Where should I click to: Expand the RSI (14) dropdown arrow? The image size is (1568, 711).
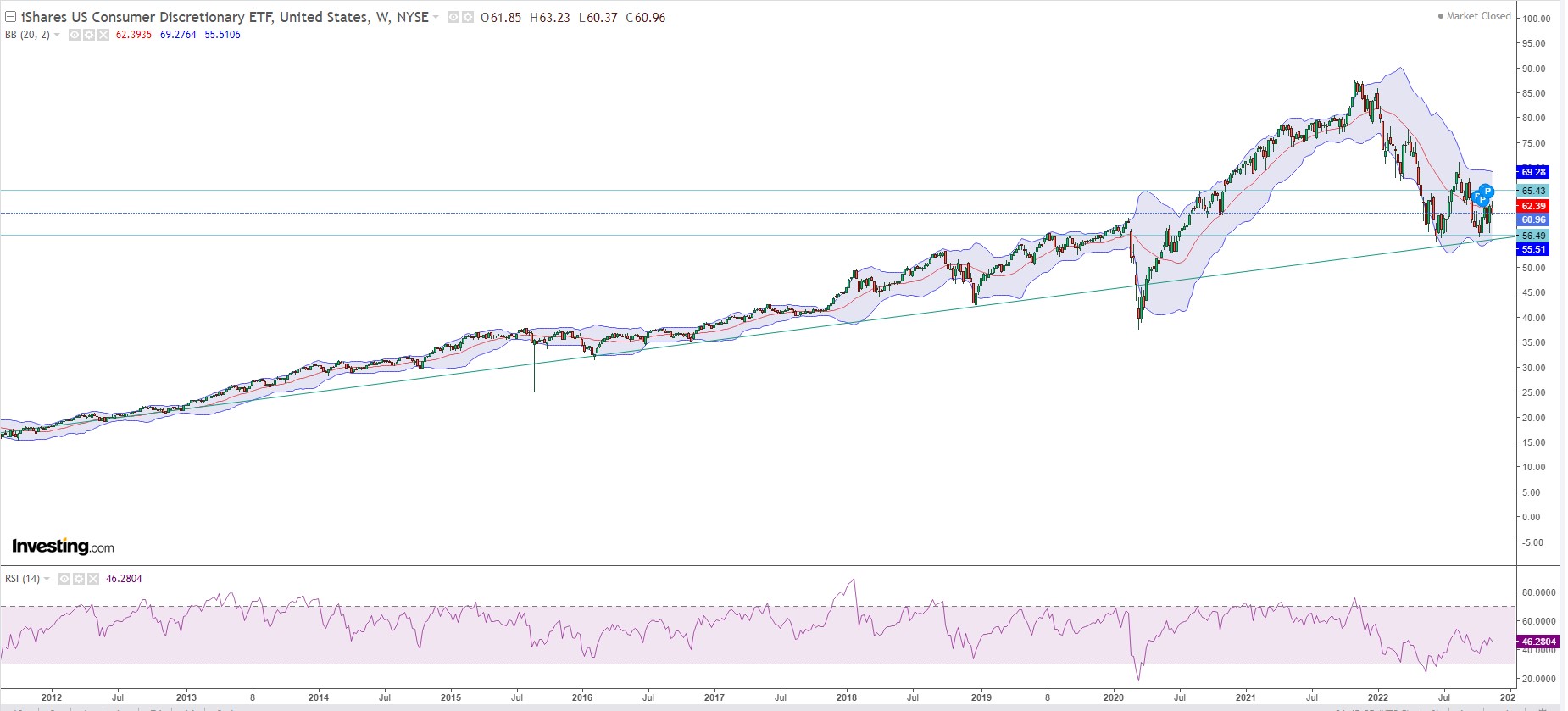click(x=47, y=579)
